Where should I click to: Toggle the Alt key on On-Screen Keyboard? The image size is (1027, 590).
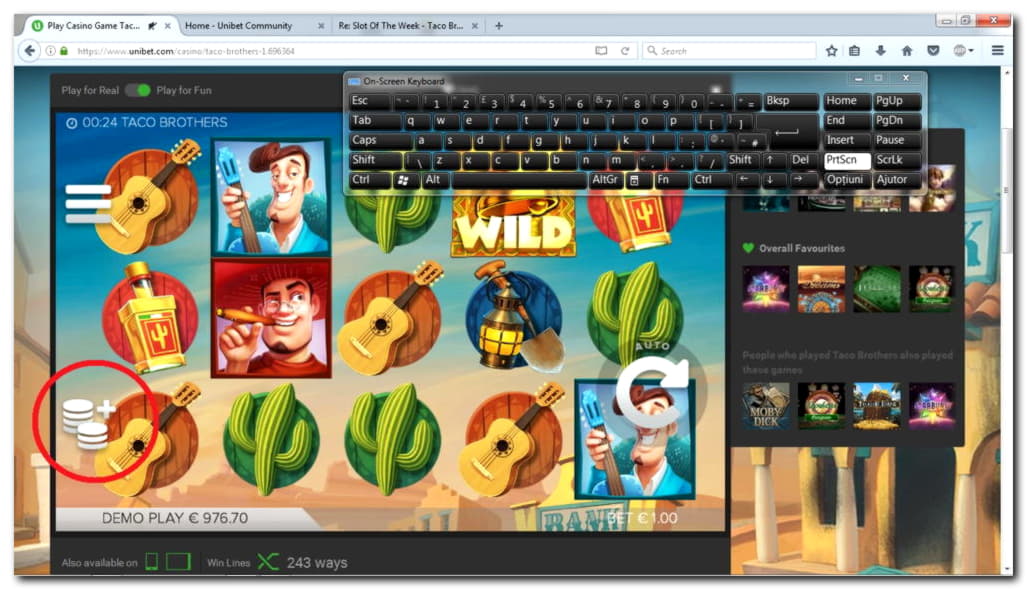tap(436, 179)
